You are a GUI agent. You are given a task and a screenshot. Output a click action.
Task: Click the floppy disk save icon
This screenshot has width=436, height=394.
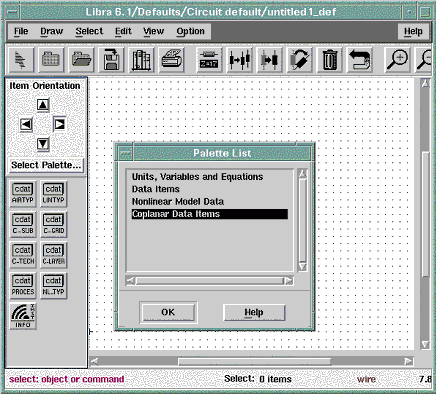[x=111, y=60]
